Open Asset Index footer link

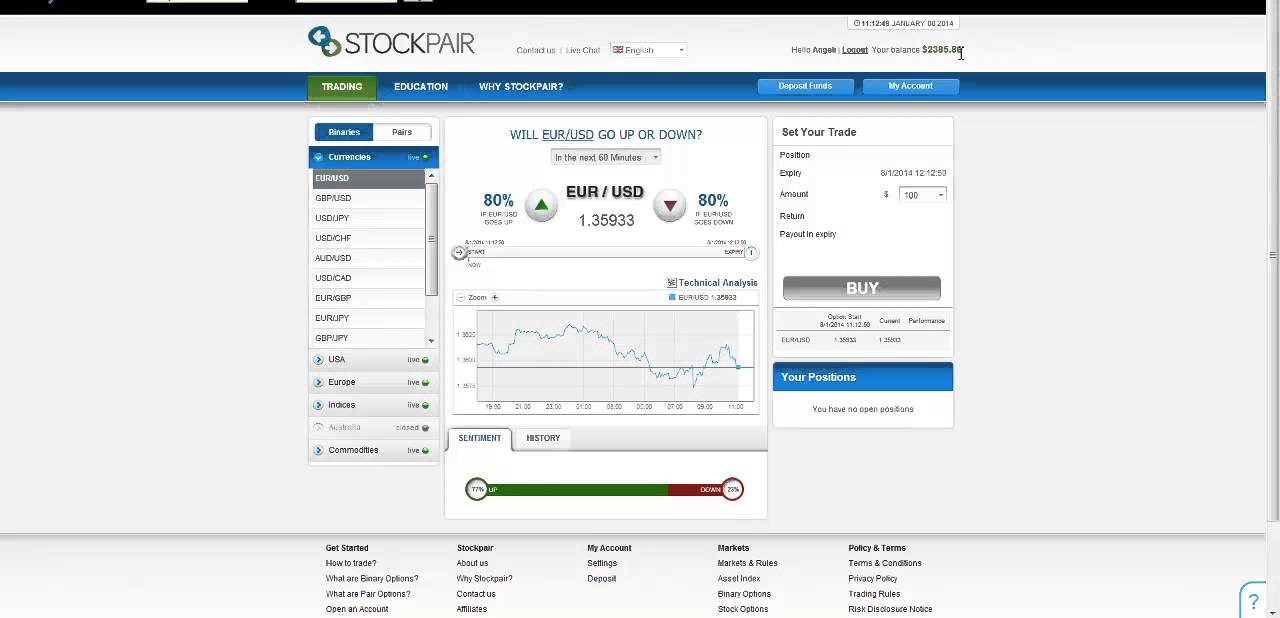click(x=739, y=579)
